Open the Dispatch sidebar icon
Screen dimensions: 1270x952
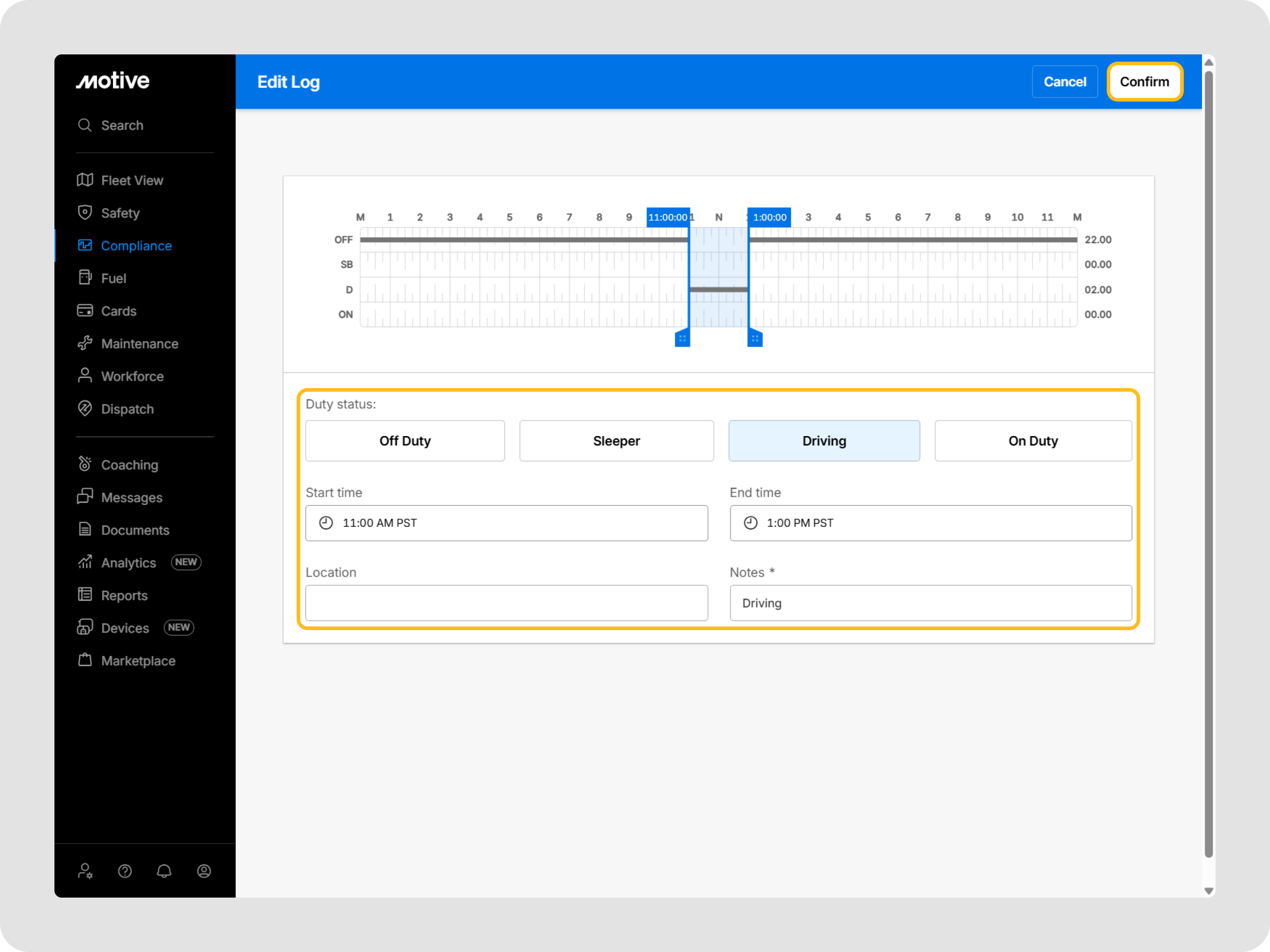click(85, 408)
